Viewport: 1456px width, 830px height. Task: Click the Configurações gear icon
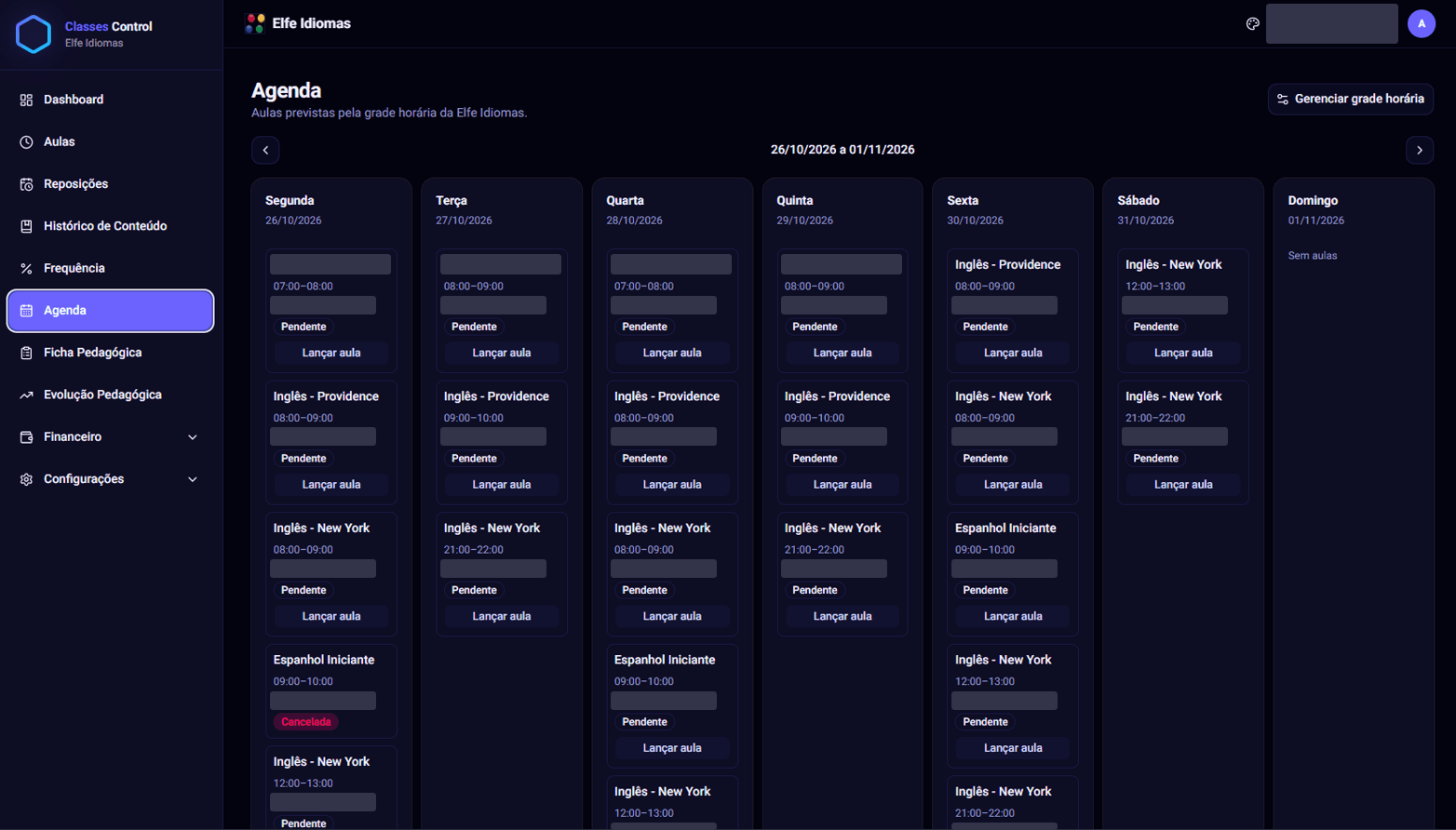click(26, 479)
